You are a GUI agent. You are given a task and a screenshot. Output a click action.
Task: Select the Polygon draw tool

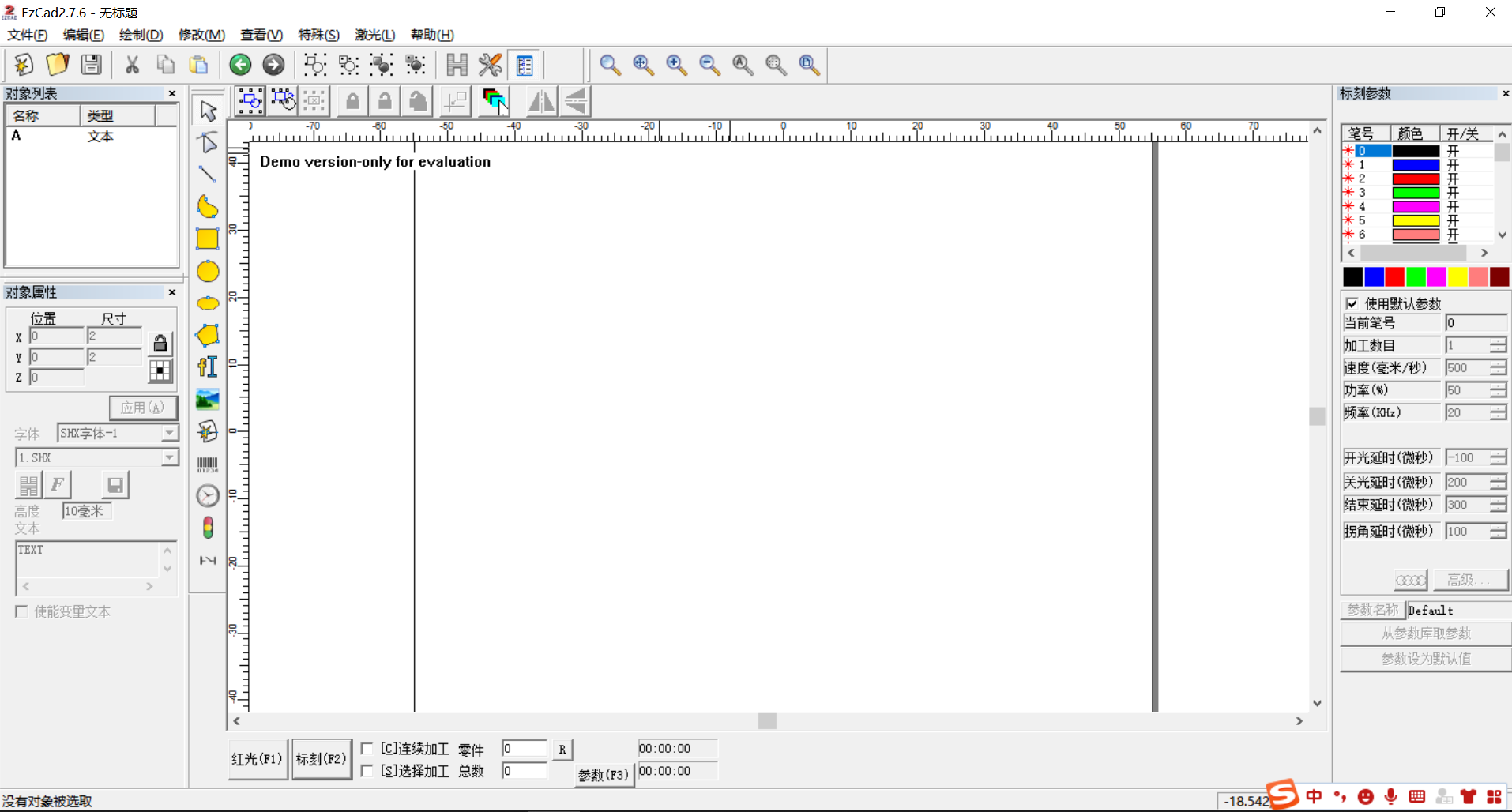[x=208, y=335]
